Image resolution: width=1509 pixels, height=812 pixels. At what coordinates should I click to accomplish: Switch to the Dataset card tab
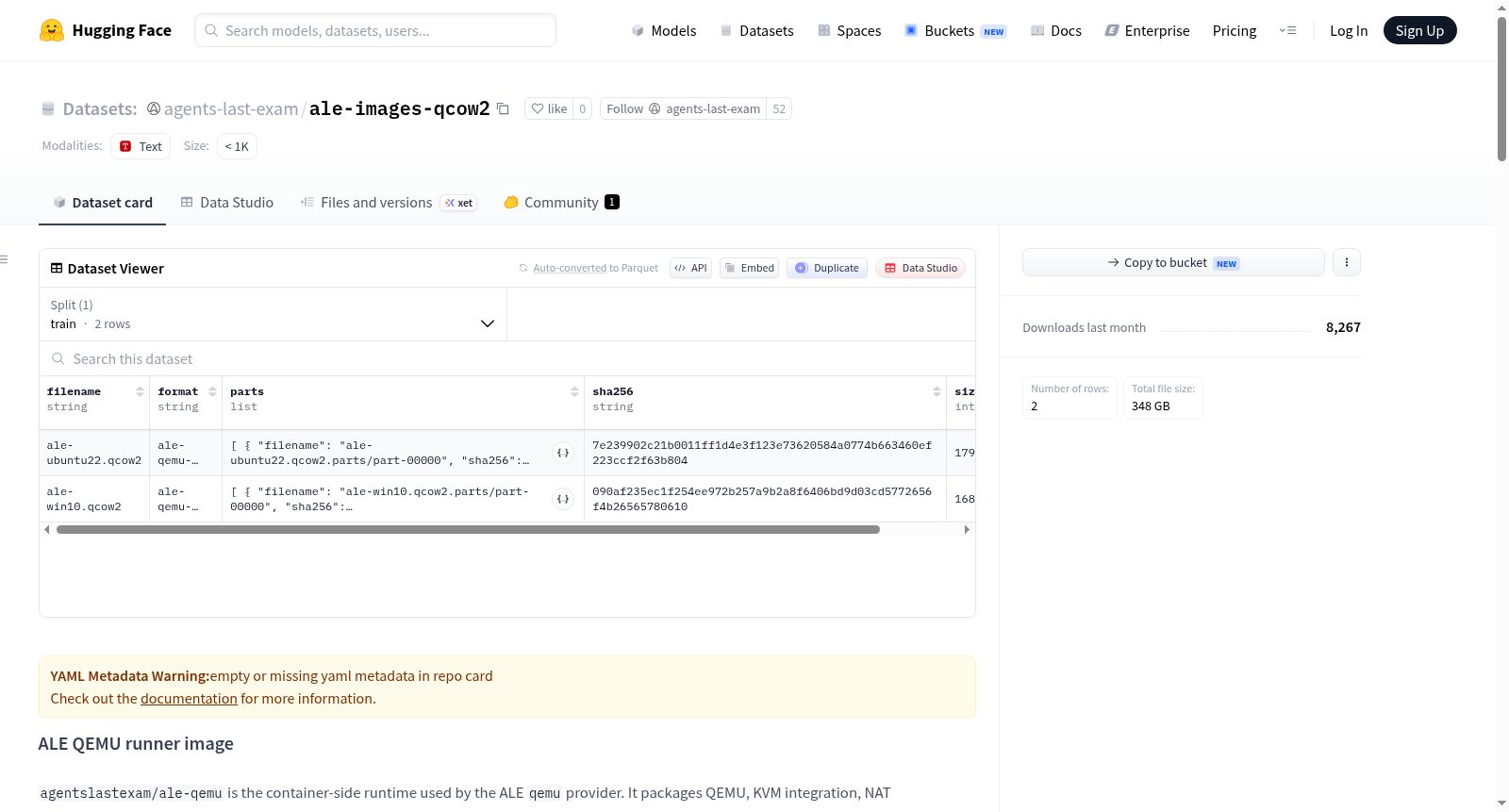(x=102, y=203)
